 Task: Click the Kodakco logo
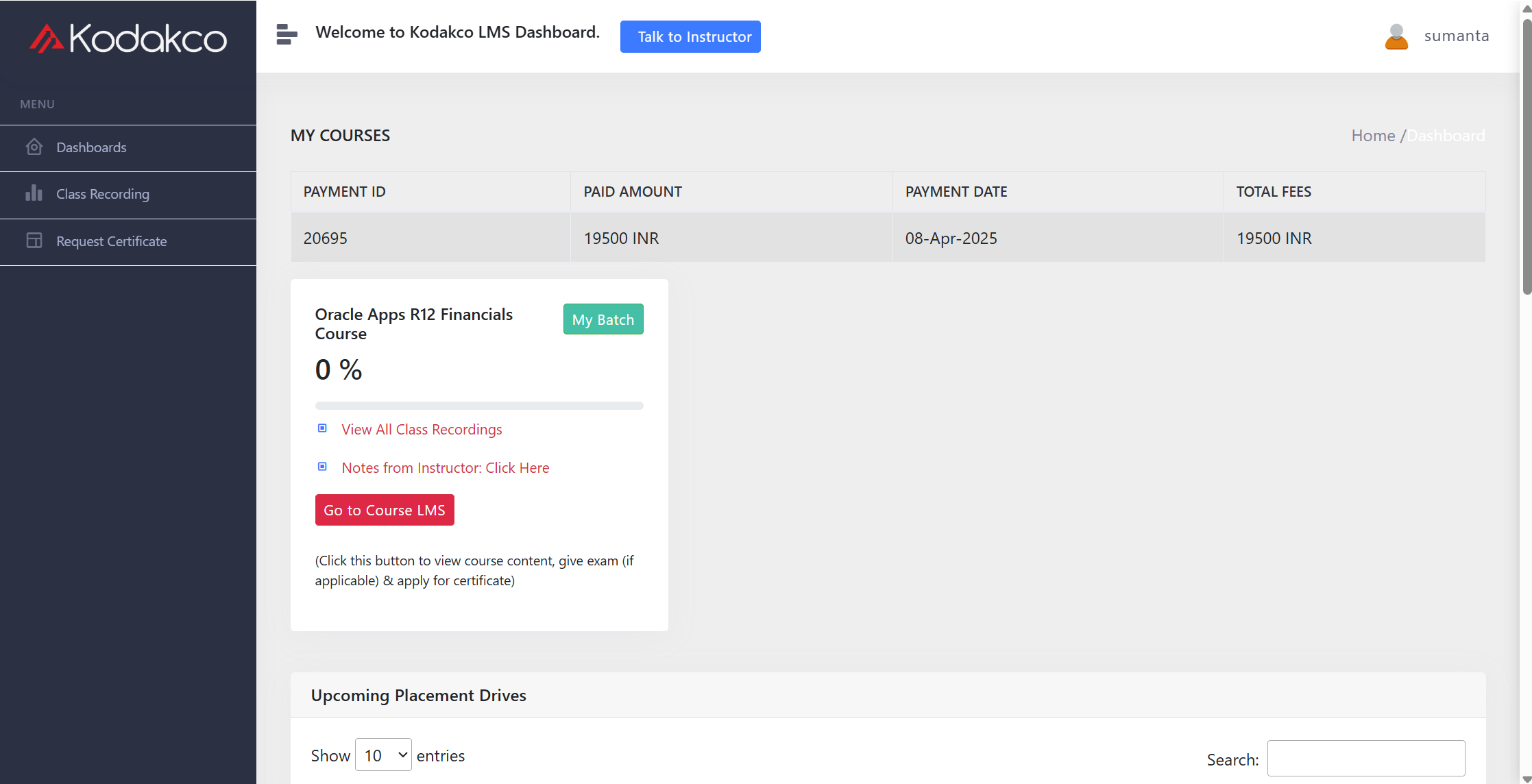tap(128, 38)
